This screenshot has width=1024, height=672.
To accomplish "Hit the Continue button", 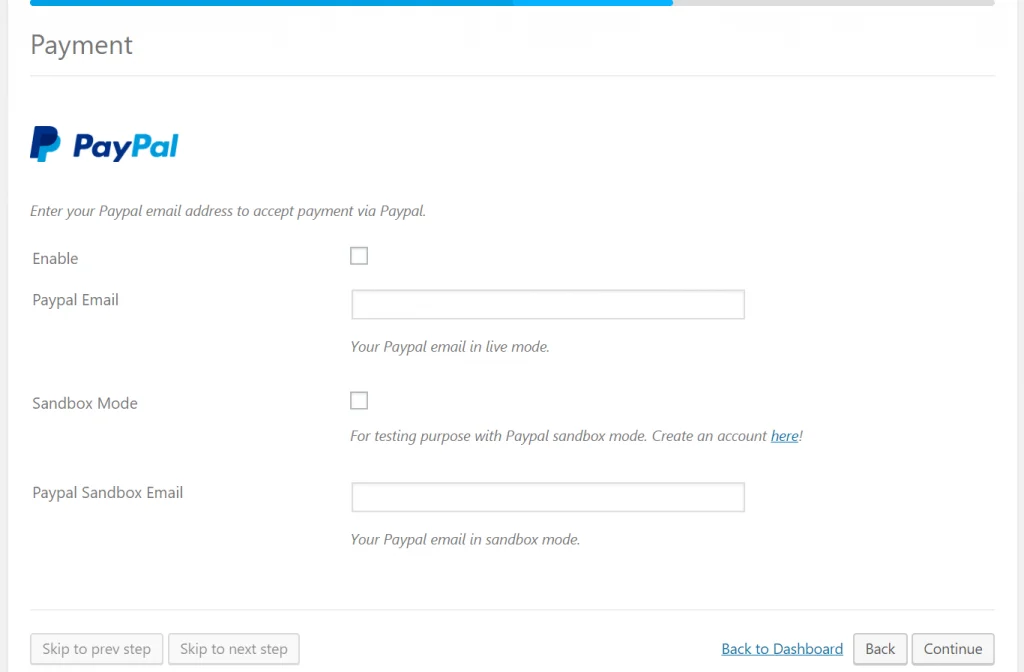I will 953,649.
